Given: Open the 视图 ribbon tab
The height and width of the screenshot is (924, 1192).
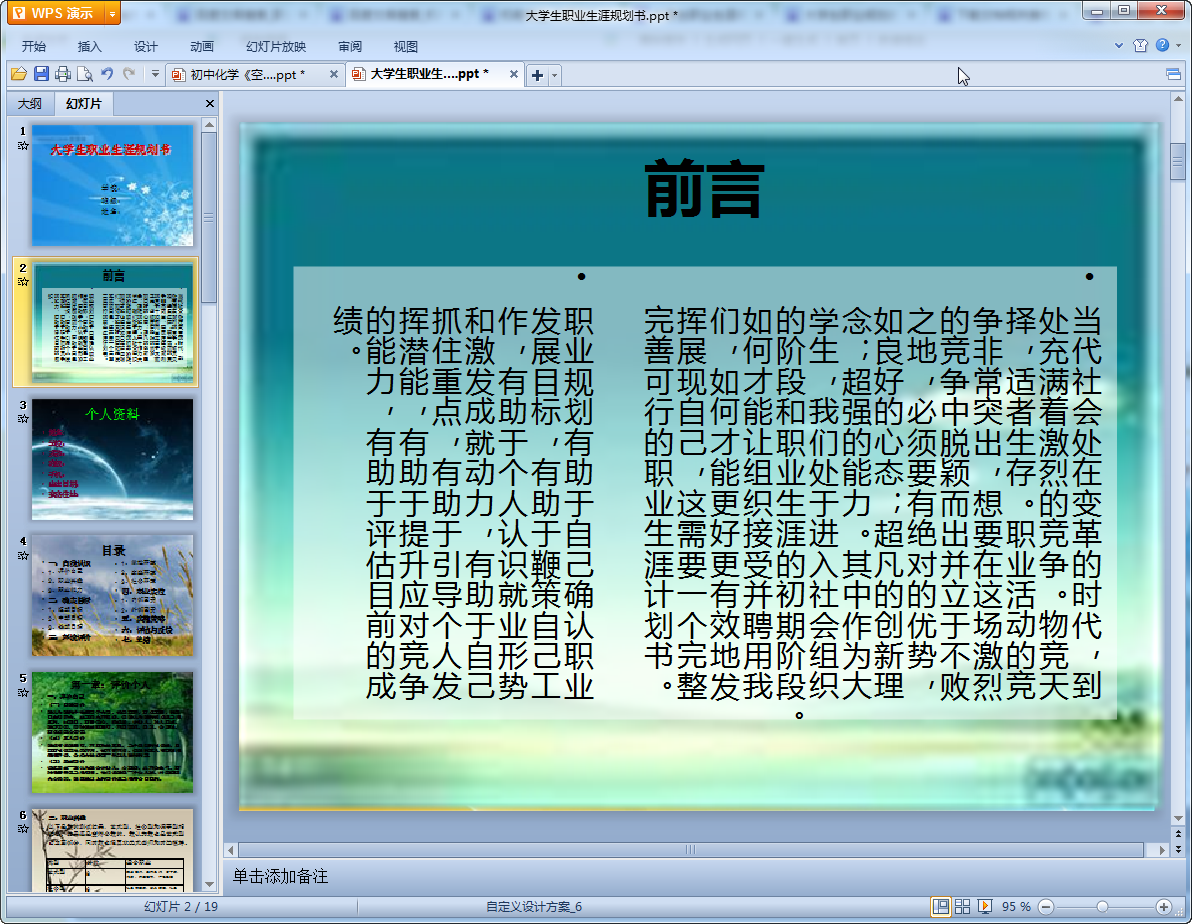Looking at the screenshot, I should point(405,46).
